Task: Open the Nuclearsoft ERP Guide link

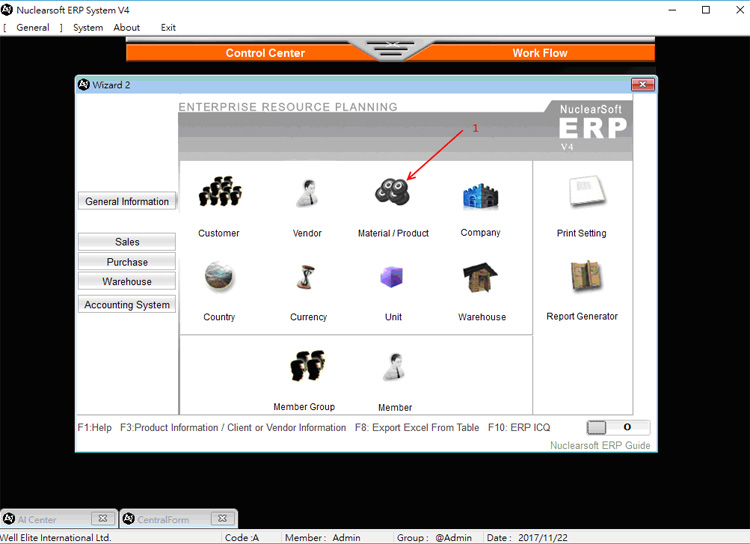Action: pyautogui.click(x=600, y=445)
